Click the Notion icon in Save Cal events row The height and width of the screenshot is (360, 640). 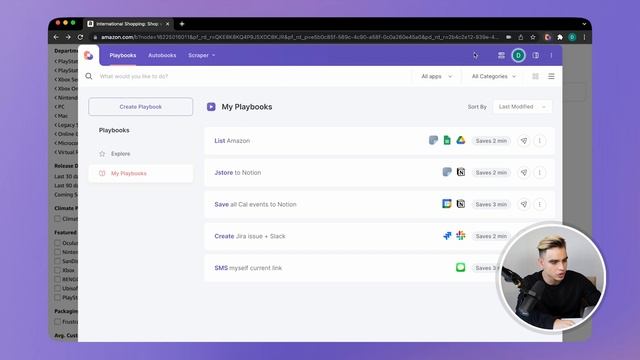(461, 204)
